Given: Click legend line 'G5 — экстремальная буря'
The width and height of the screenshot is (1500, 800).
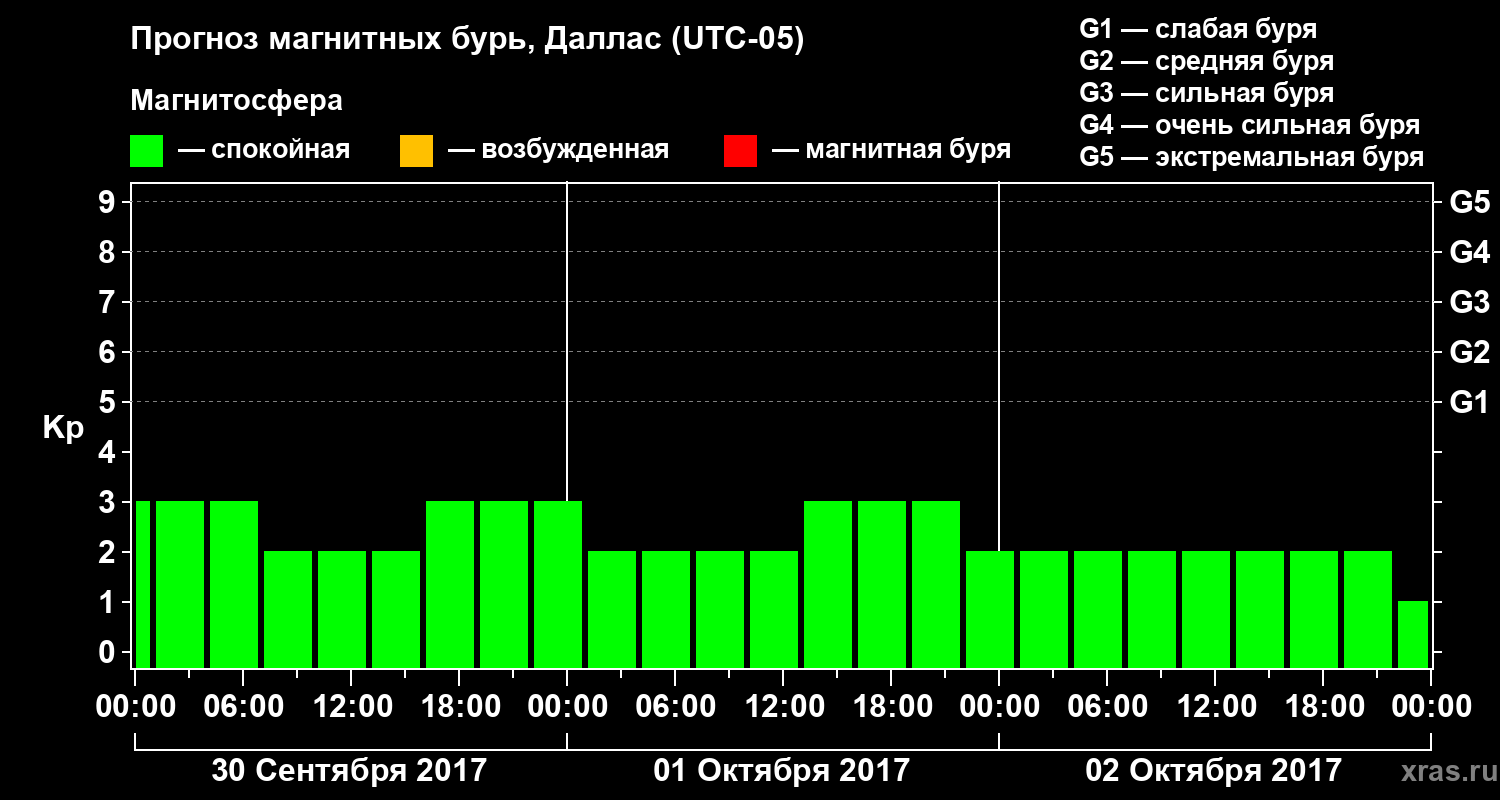Looking at the screenshot, I should click(1251, 157).
